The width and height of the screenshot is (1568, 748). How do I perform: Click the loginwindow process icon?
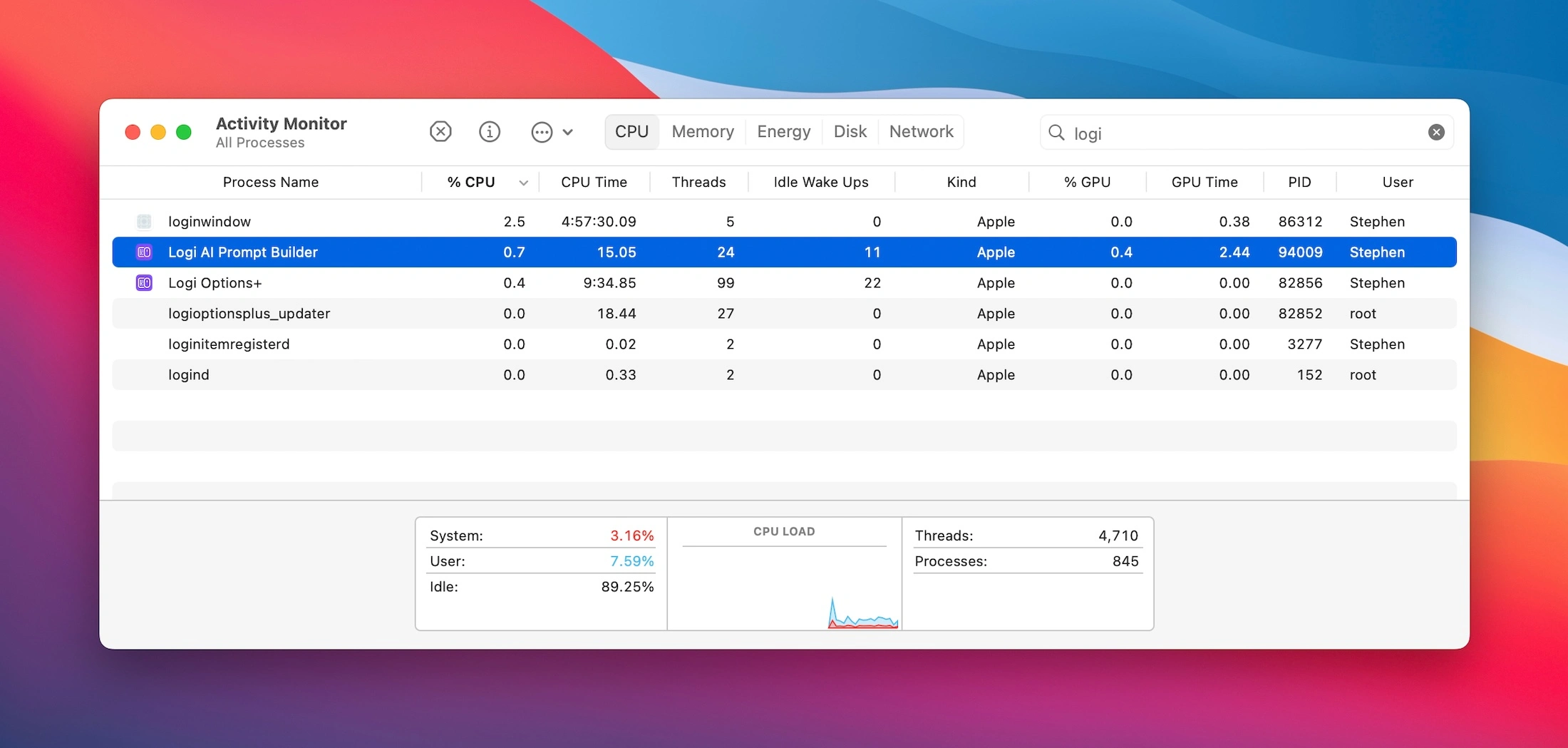(144, 222)
